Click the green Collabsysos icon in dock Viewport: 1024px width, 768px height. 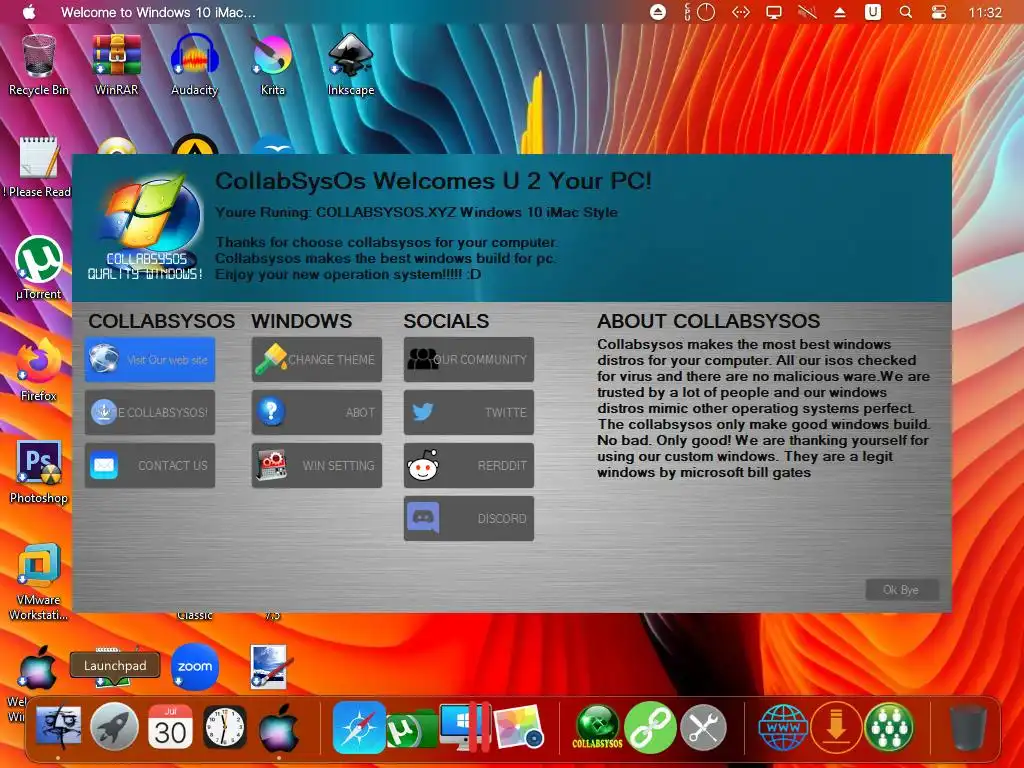(598, 727)
